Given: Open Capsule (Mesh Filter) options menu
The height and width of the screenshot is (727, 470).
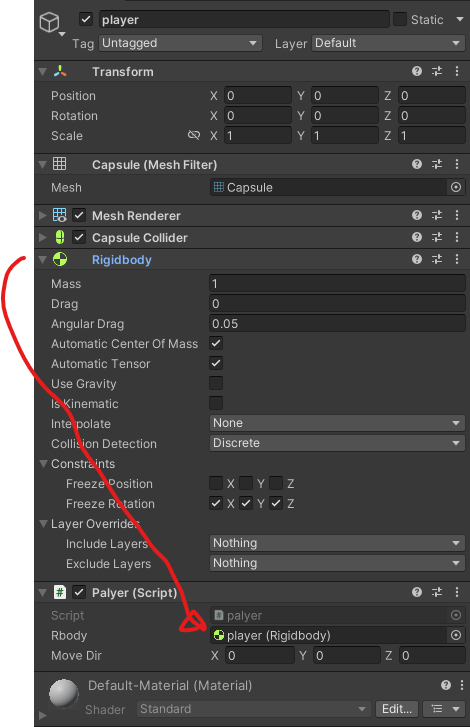Looking at the screenshot, I should point(457,164).
